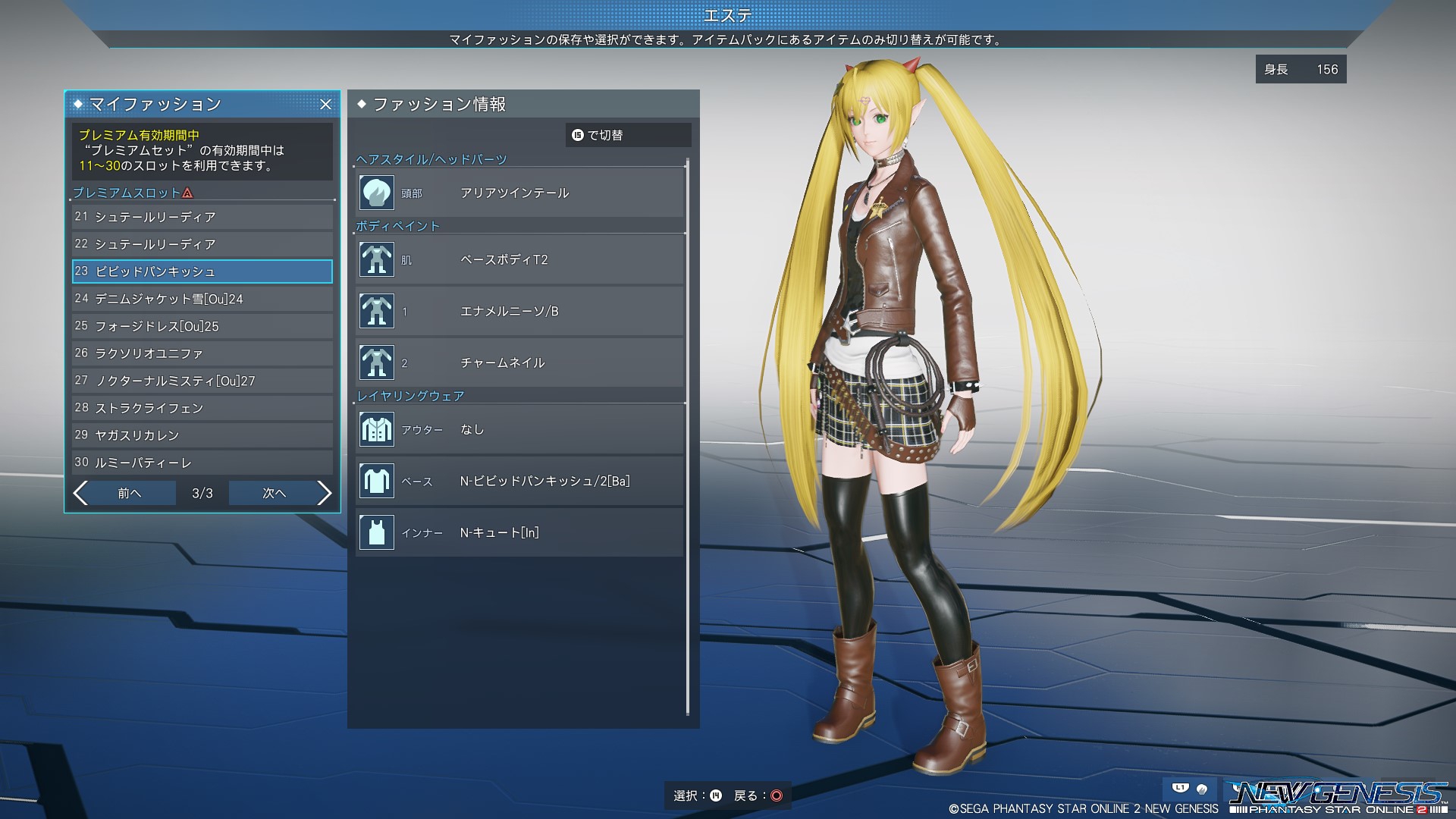Click the 前へ previous page button
This screenshot has height=819, width=1456.
pyautogui.click(x=130, y=493)
